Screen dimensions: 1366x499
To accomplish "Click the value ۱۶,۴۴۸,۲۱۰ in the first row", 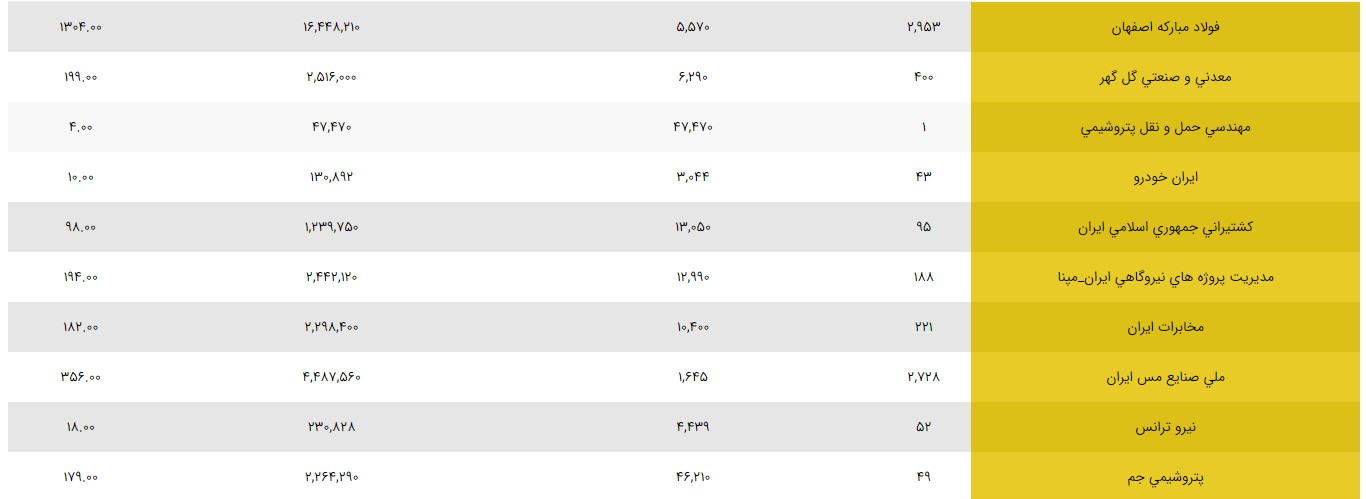I will [x=331, y=27].
